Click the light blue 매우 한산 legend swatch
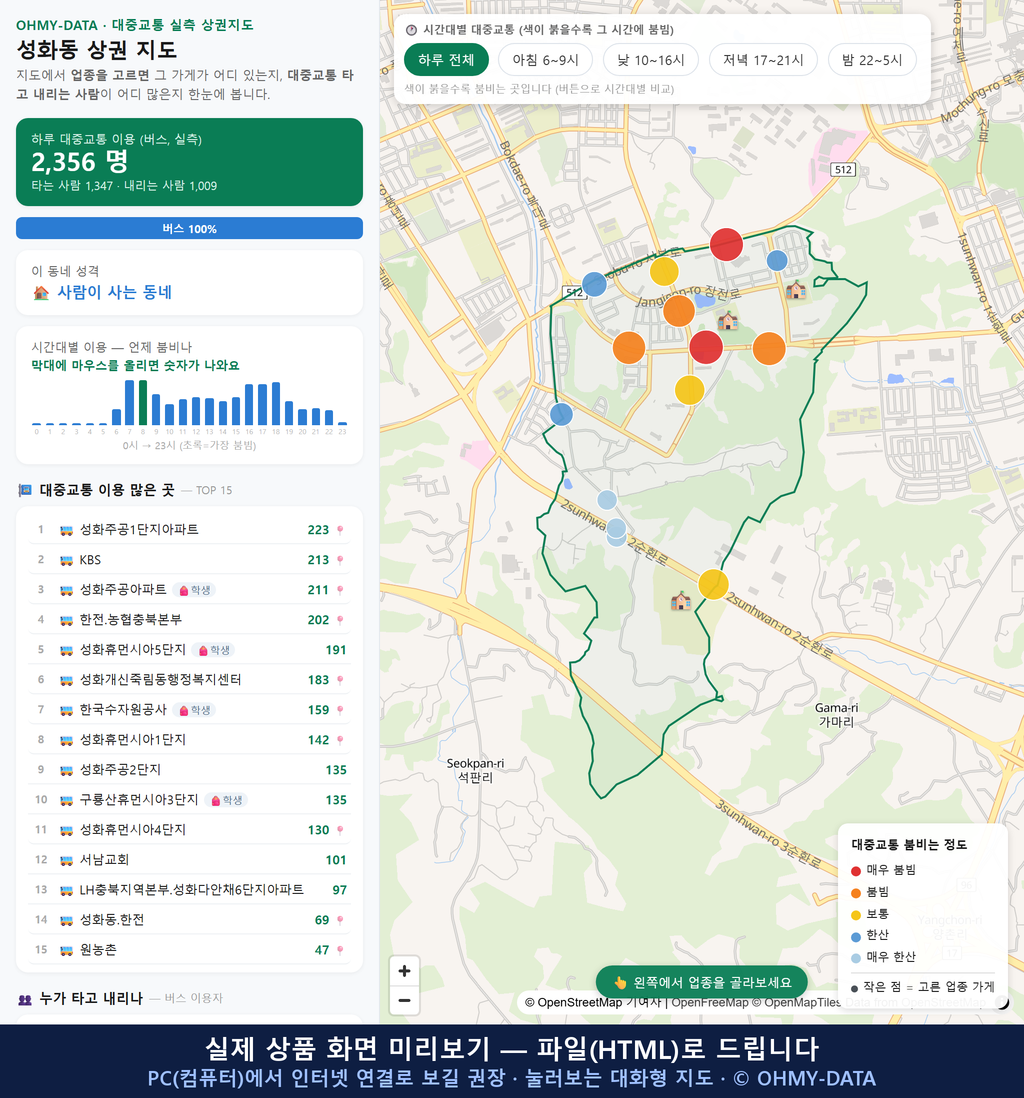The height and width of the screenshot is (1098, 1024). [x=855, y=958]
